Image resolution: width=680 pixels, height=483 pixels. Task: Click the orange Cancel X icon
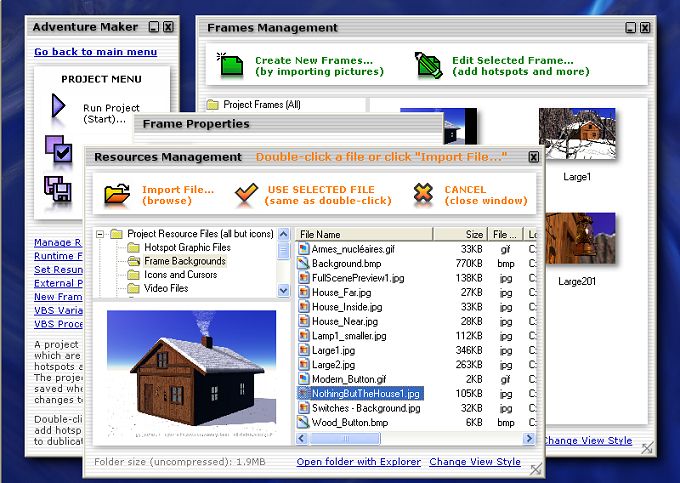[x=424, y=194]
